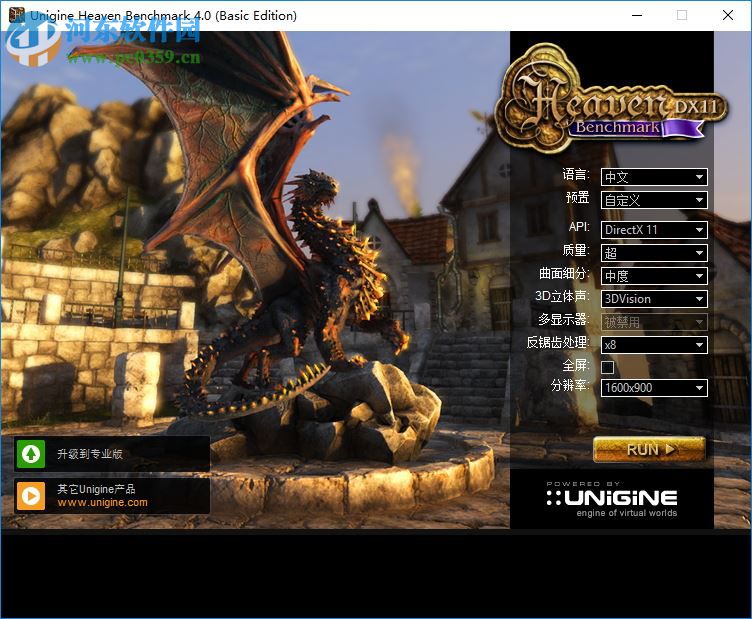Click the orange play arrow icon
752x619 pixels.
pos(31,496)
